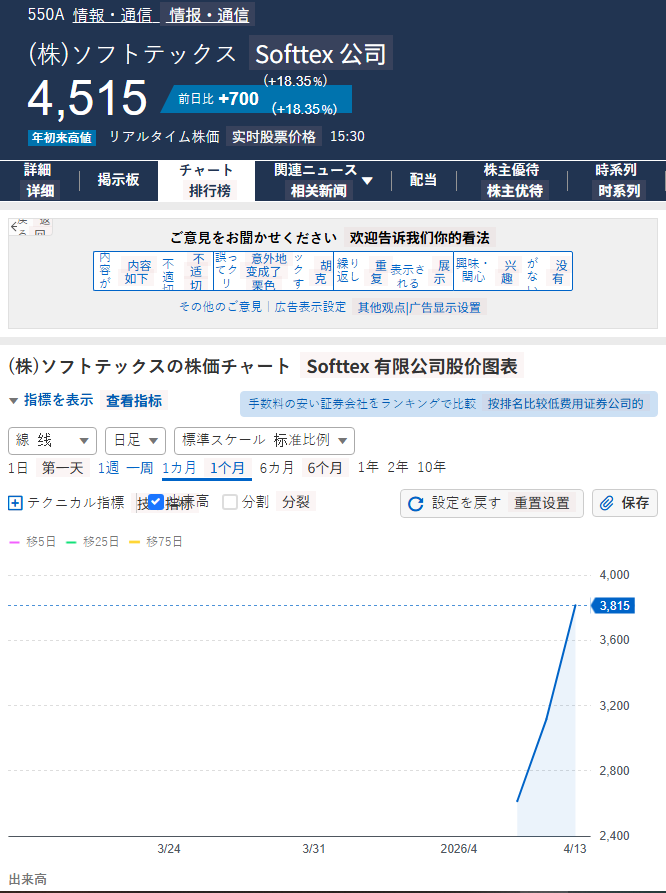Click the 出来高 label below chart
This screenshot has width=666, height=893.
pyautogui.click(x=28, y=879)
